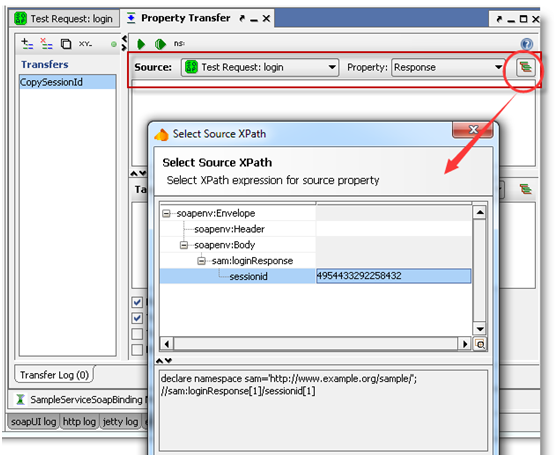This screenshot has width=558, height=457.
Task: Click the XPath expression text area in the dialog
Action: pos(323,410)
